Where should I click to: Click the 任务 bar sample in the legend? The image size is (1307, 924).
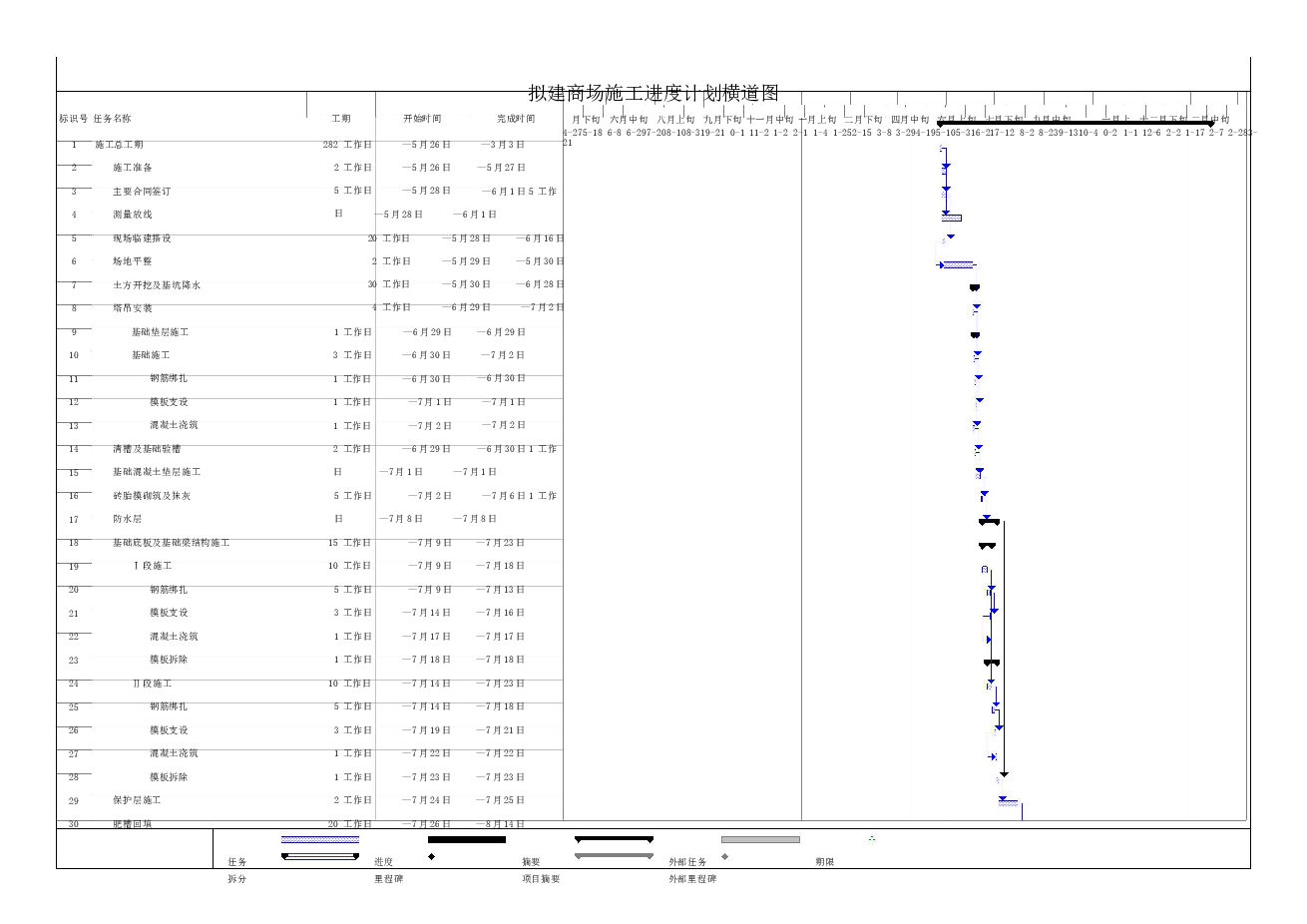click(319, 839)
